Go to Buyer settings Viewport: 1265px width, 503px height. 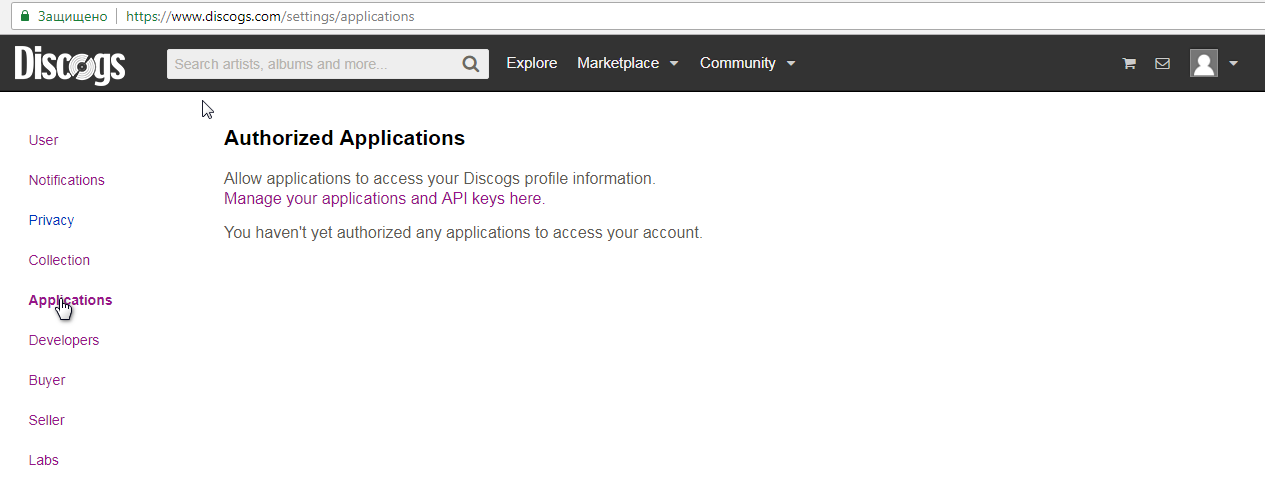pyautogui.click(x=47, y=380)
